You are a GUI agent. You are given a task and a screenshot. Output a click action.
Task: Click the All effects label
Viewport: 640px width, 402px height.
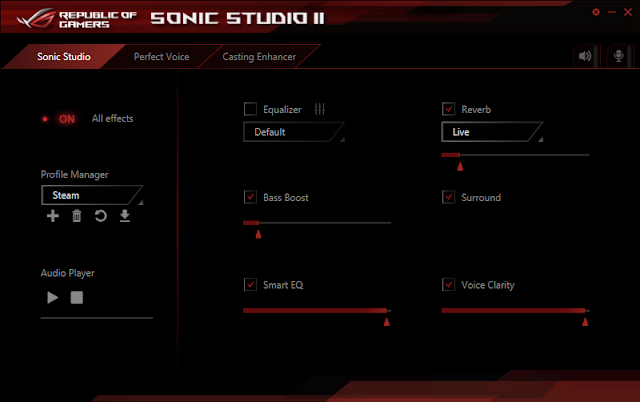(112, 118)
